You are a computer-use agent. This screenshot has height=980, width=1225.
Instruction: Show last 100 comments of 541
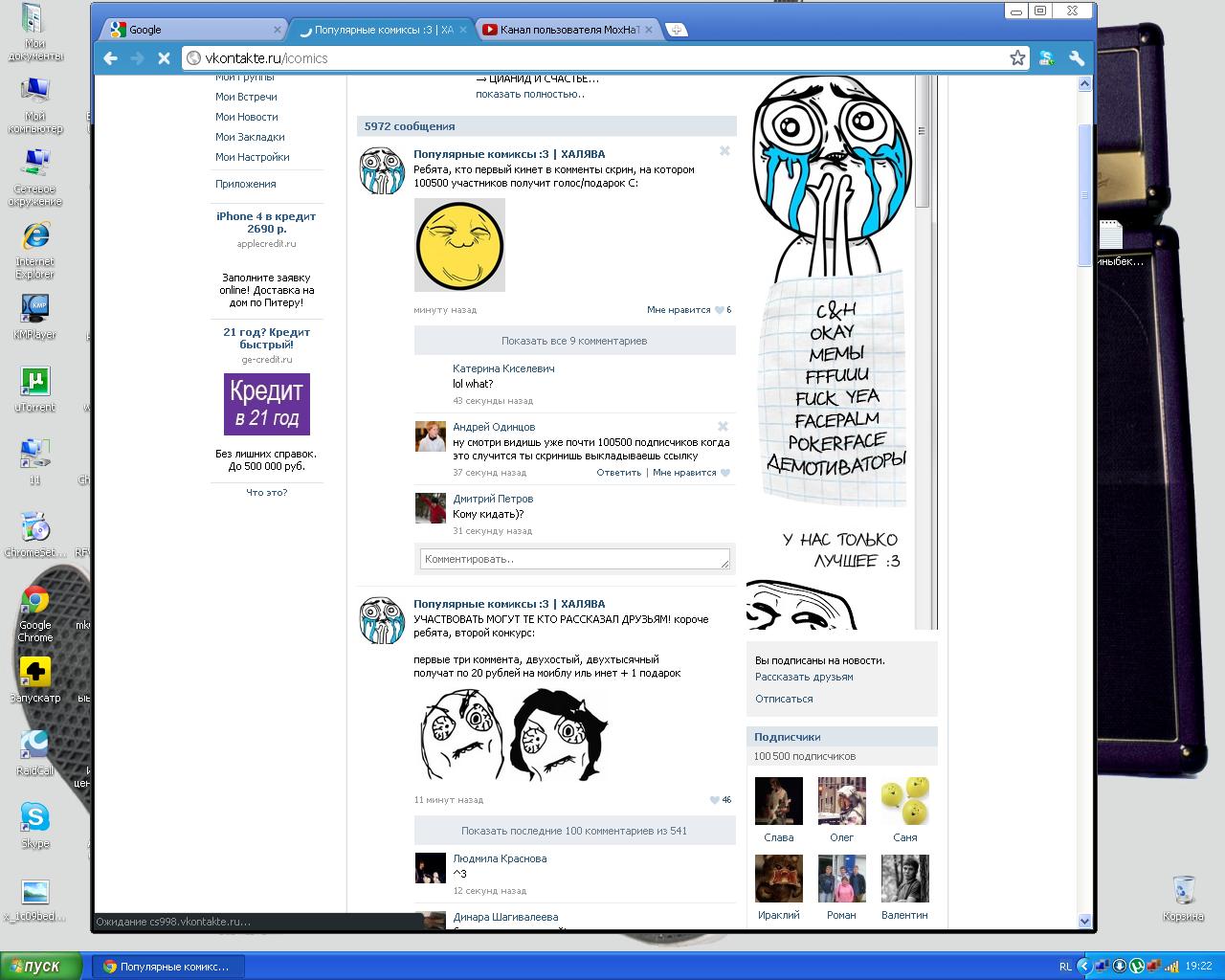tap(574, 831)
